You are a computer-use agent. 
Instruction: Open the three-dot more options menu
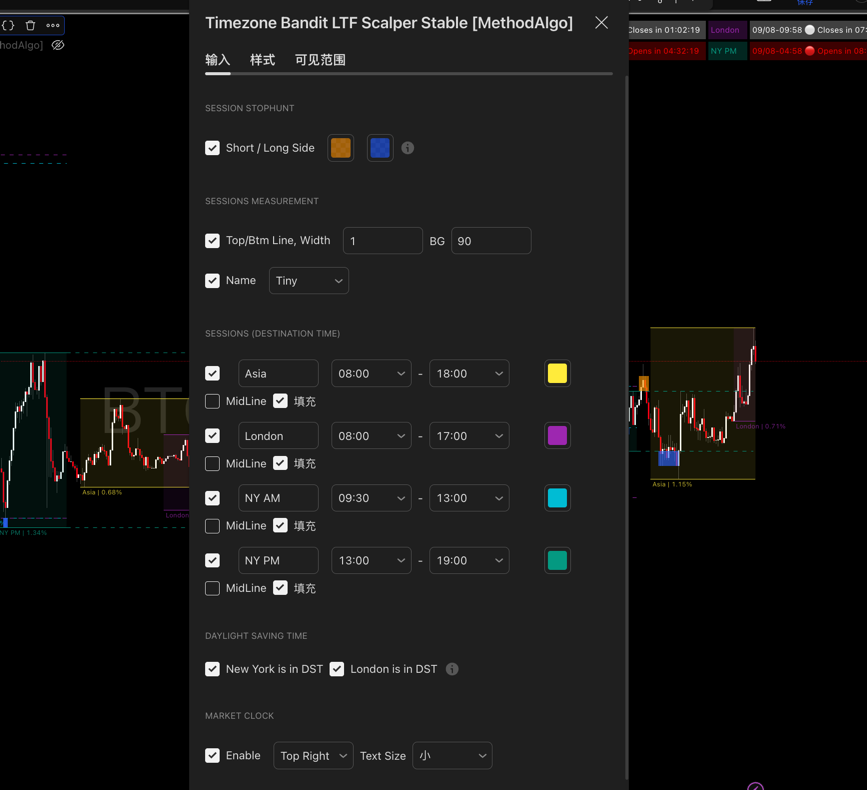click(x=53, y=25)
